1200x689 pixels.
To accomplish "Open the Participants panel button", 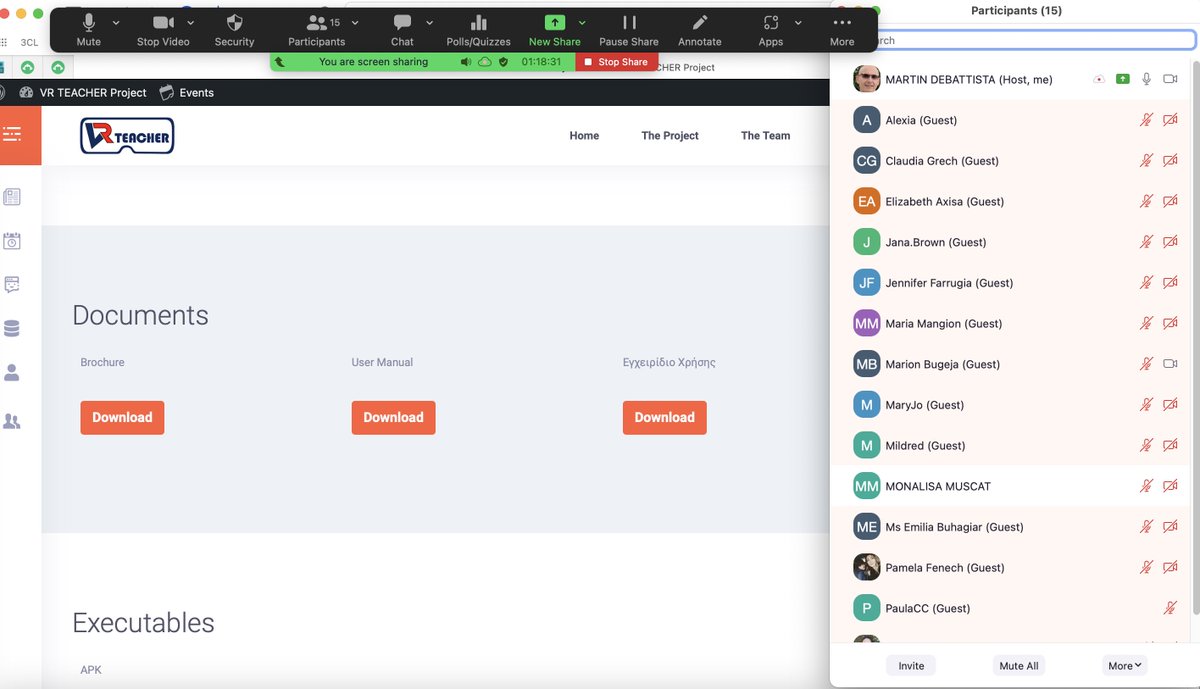I will [x=316, y=30].
